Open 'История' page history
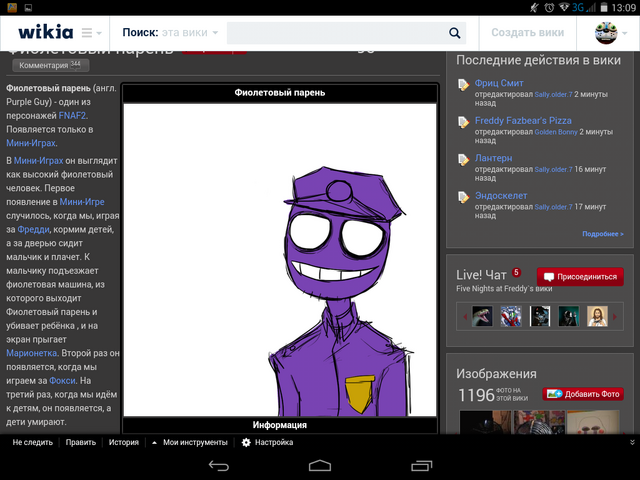 click(124, 442)
